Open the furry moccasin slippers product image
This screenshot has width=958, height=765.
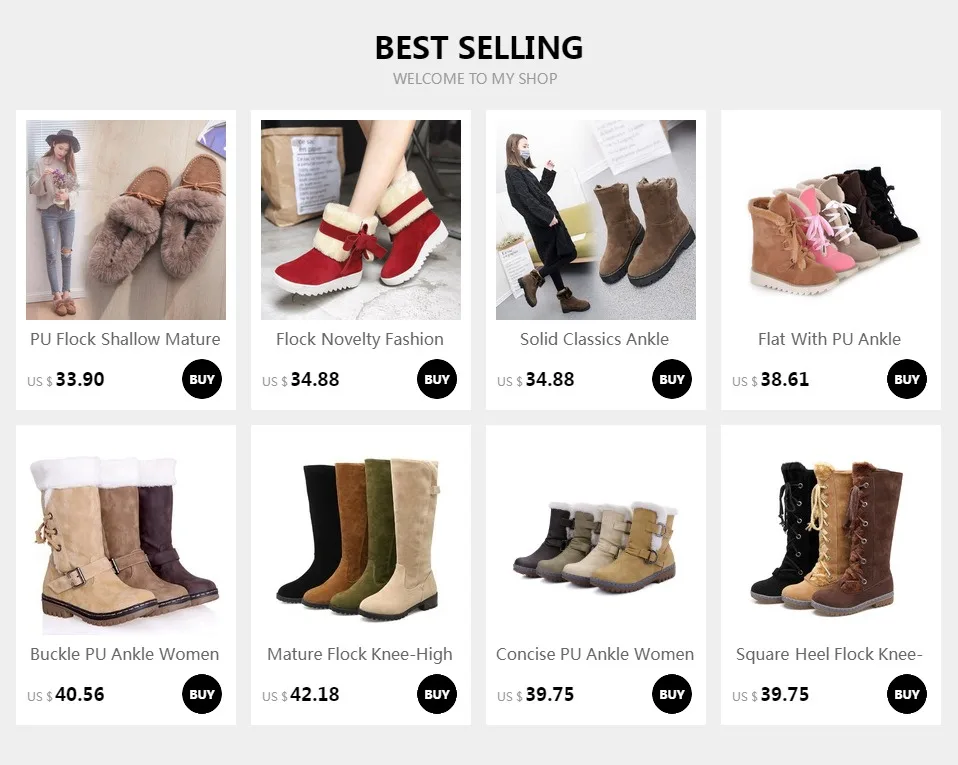126,220
